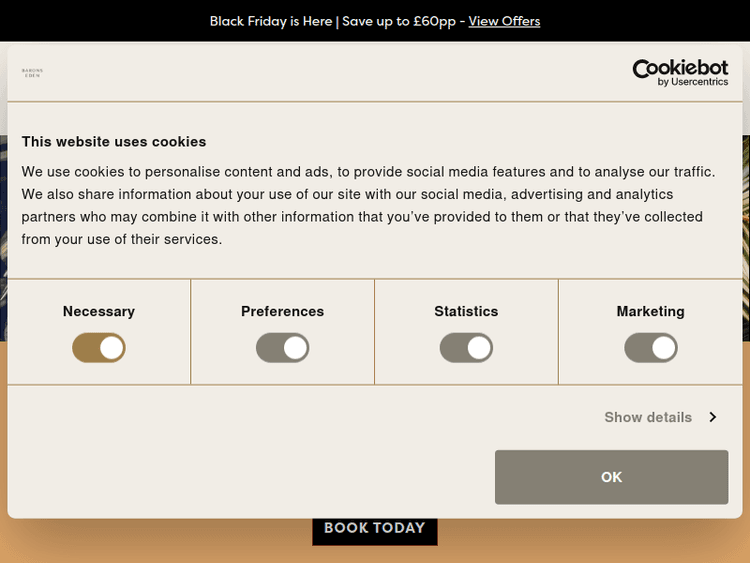Click the "This website uses cookies" heading
This screenshot has width=750, height=563.
[114, 142]
